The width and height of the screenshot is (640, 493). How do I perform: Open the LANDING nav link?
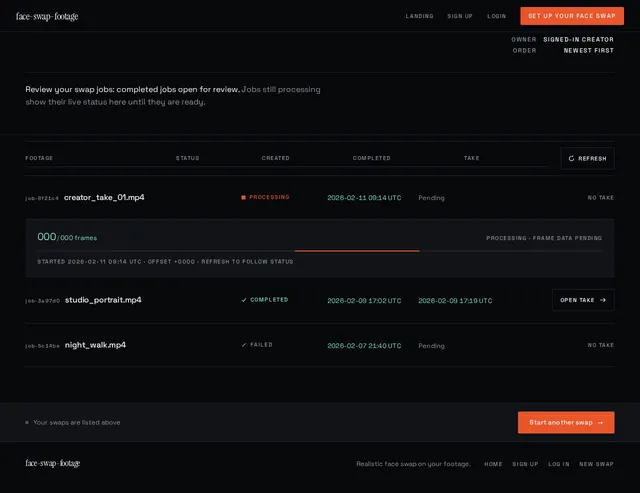coord(420,16)
